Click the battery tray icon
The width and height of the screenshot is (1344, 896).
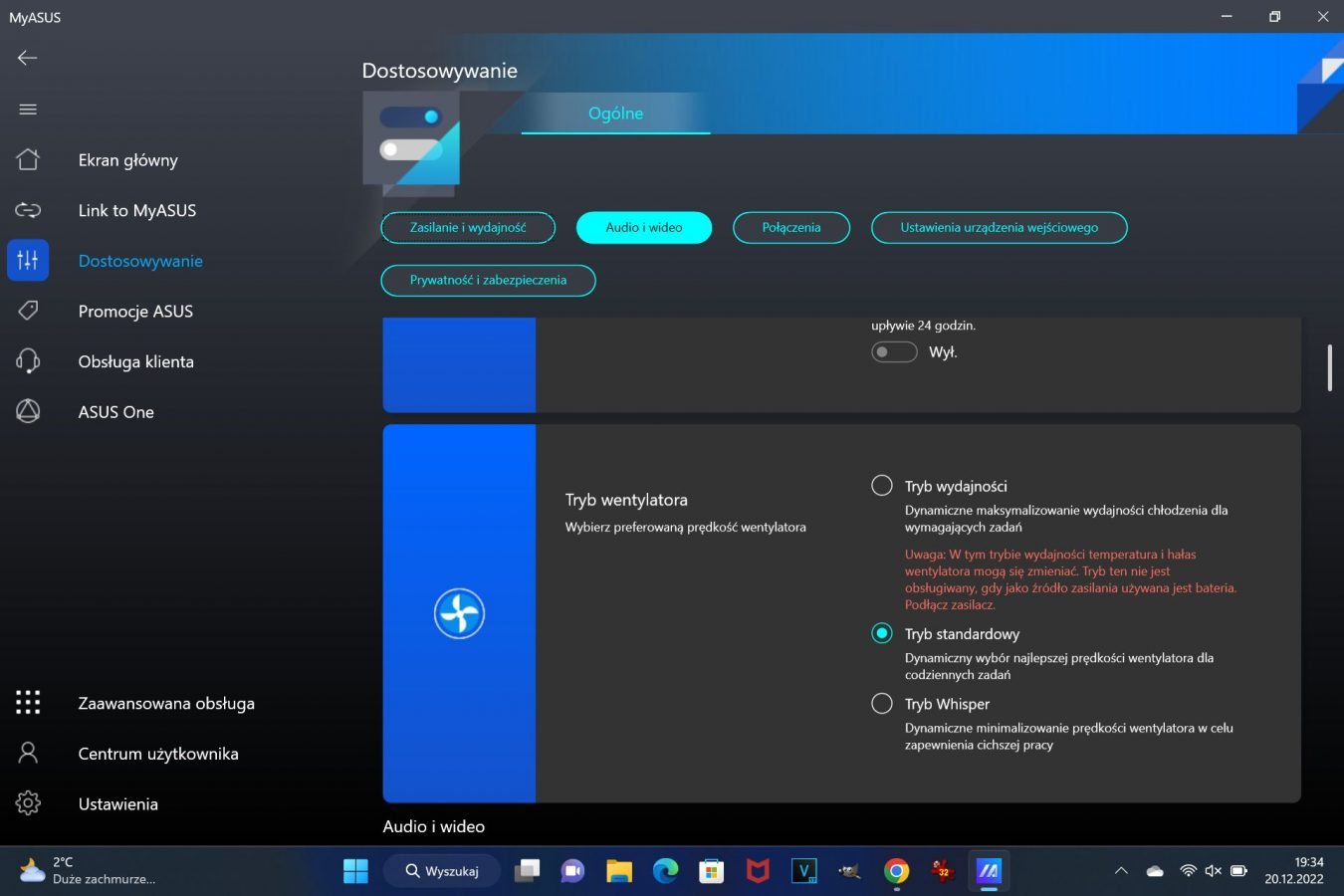(x=1238, y=871)
